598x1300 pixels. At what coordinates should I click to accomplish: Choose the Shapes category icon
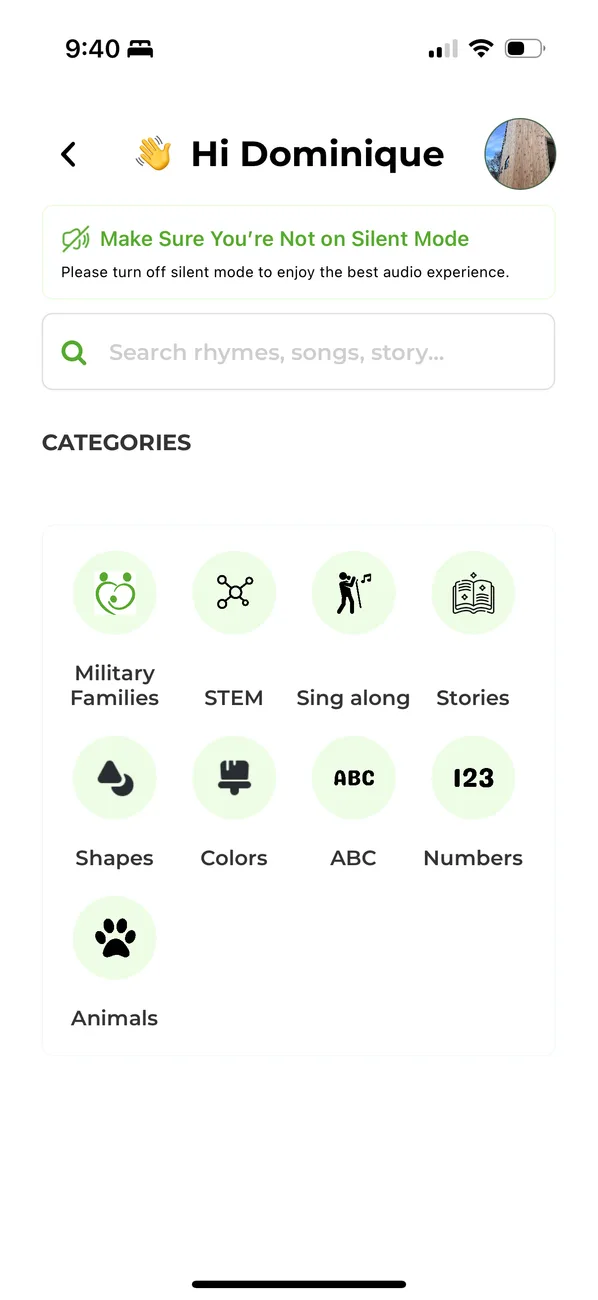115,777
